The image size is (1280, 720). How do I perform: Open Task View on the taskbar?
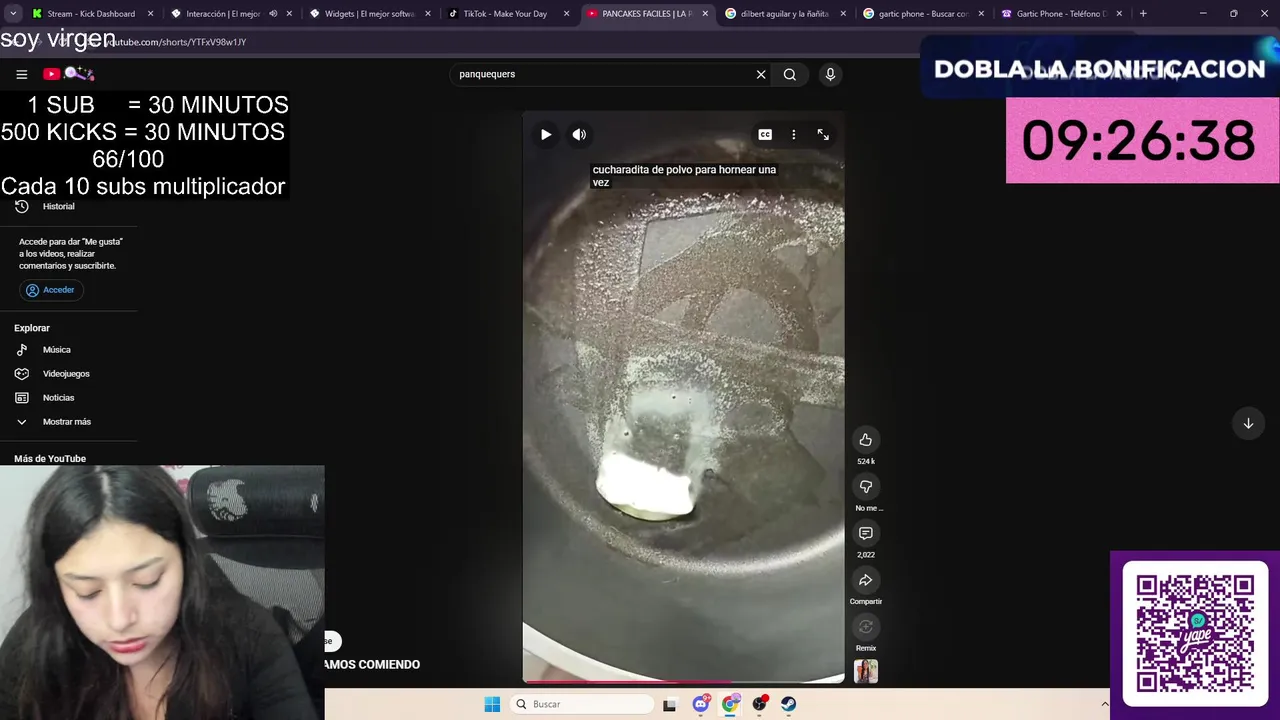tap(670, 704)
